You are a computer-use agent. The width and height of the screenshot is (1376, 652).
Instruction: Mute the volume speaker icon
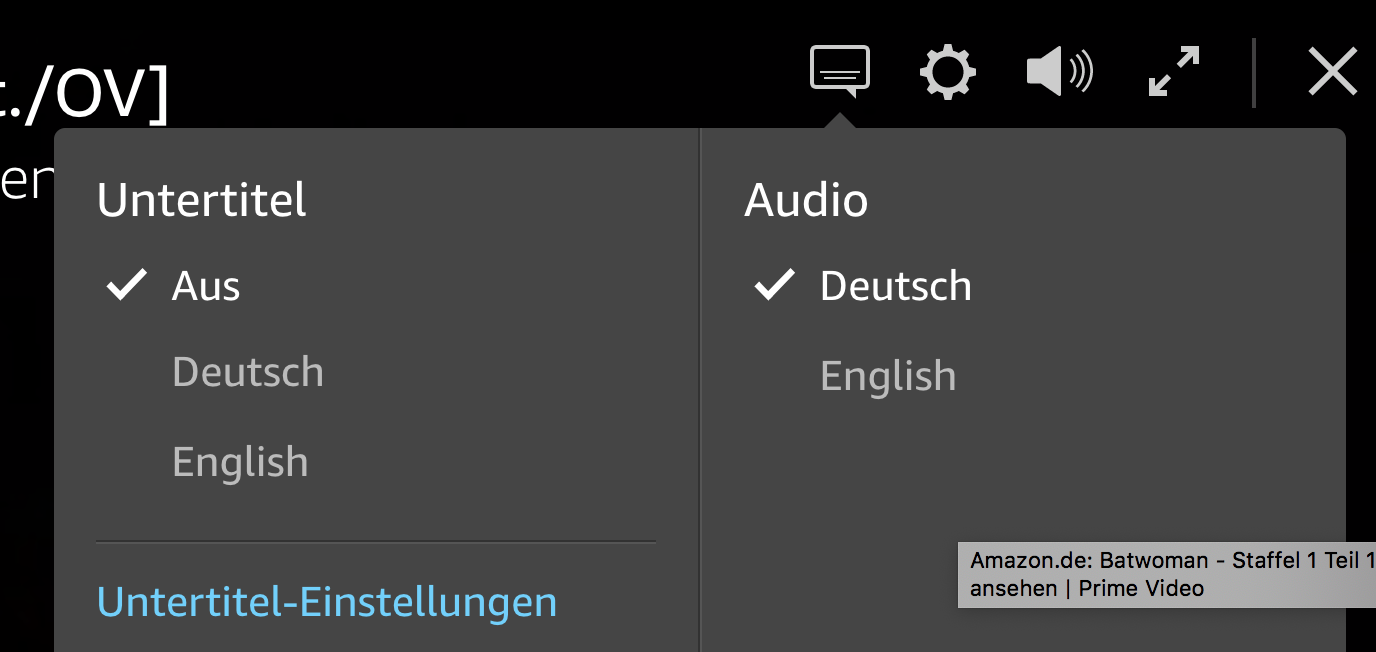pos(1060,72)
